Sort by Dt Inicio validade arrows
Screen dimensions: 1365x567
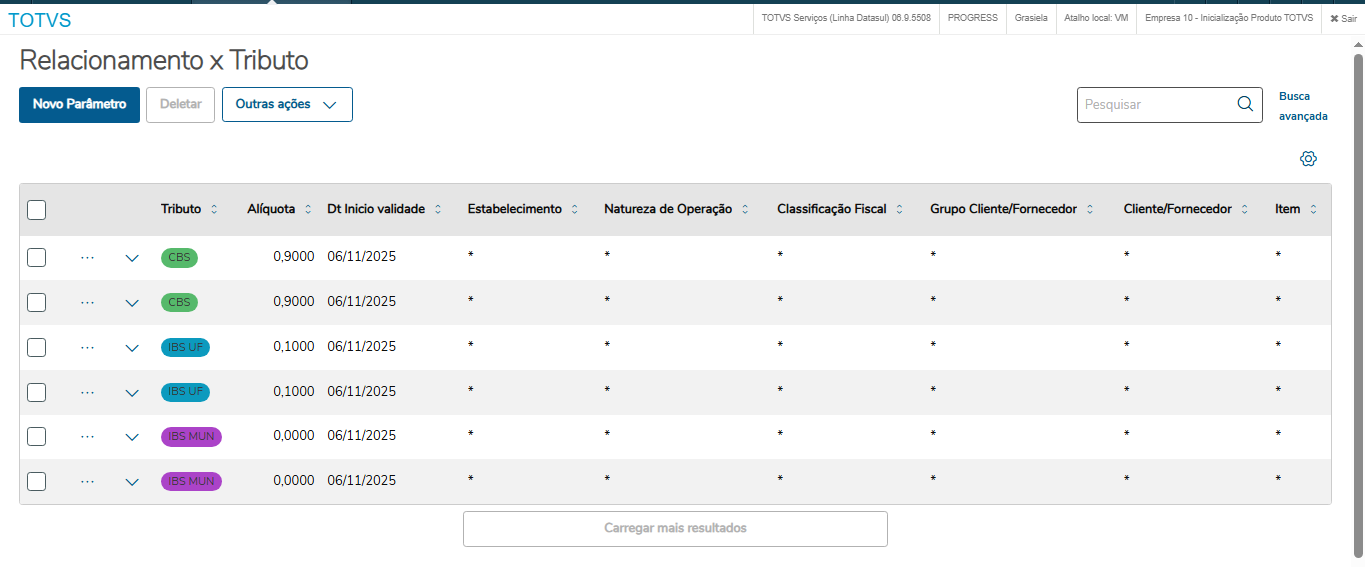[x=438, y=209]
